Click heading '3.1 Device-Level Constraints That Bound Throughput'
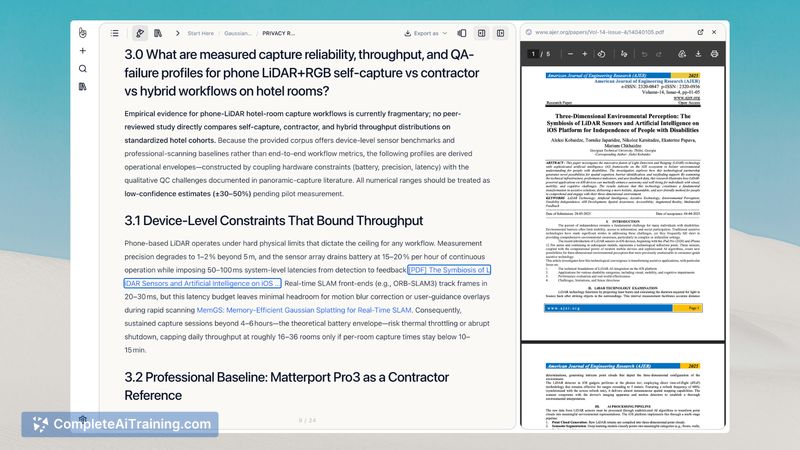Screen dimensions: 800x450 tap(273, 220)
